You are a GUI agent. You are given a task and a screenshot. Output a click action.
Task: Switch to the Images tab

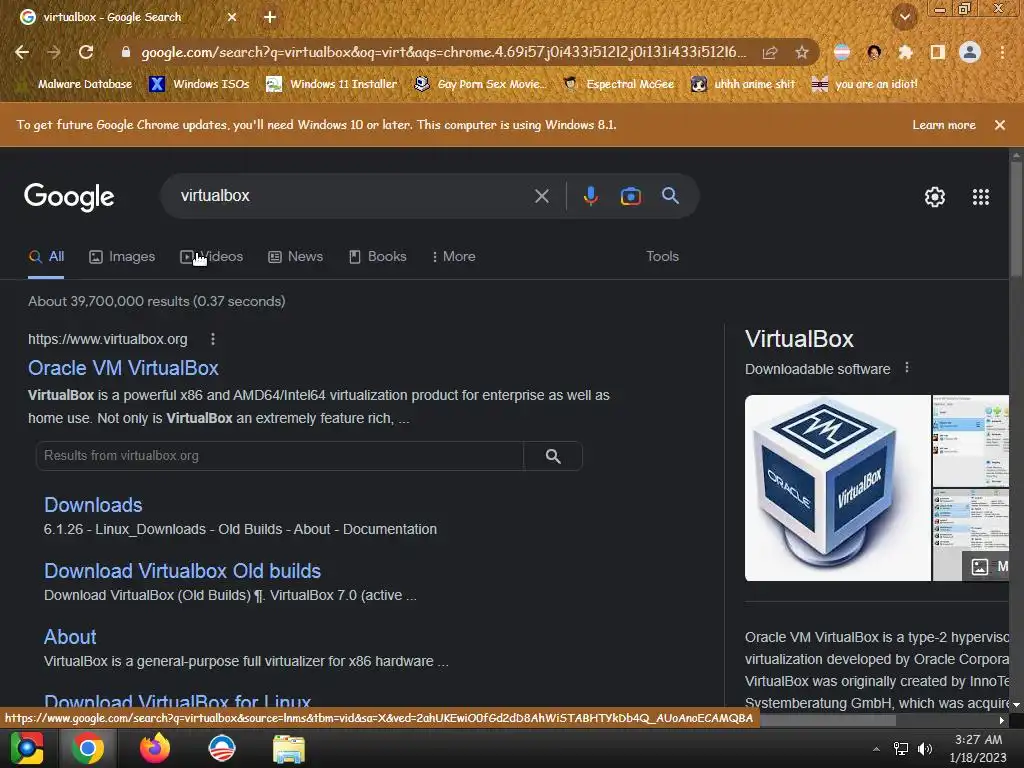tap(122, 257)
